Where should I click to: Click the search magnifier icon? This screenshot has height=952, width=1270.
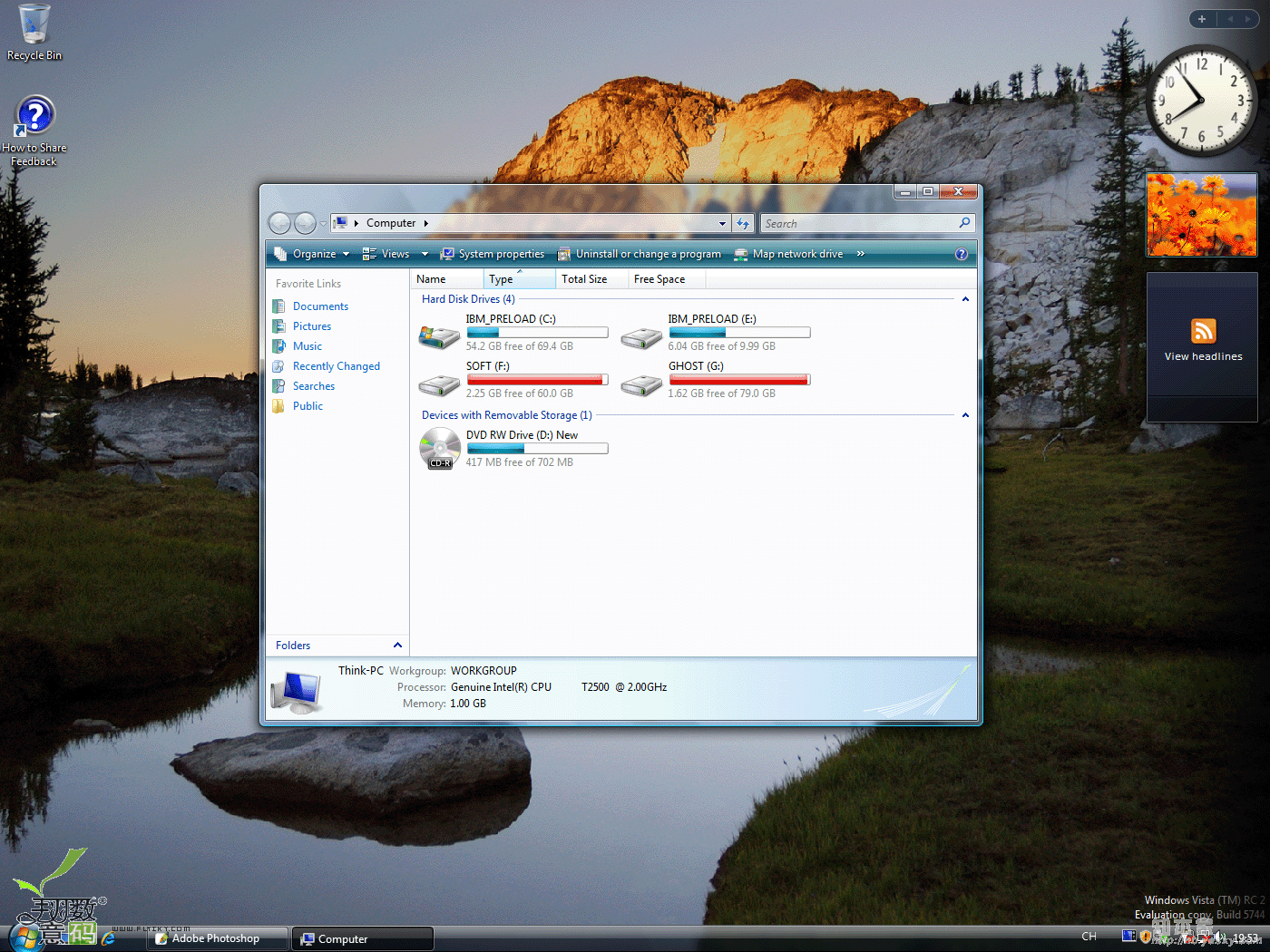point(965,223)
